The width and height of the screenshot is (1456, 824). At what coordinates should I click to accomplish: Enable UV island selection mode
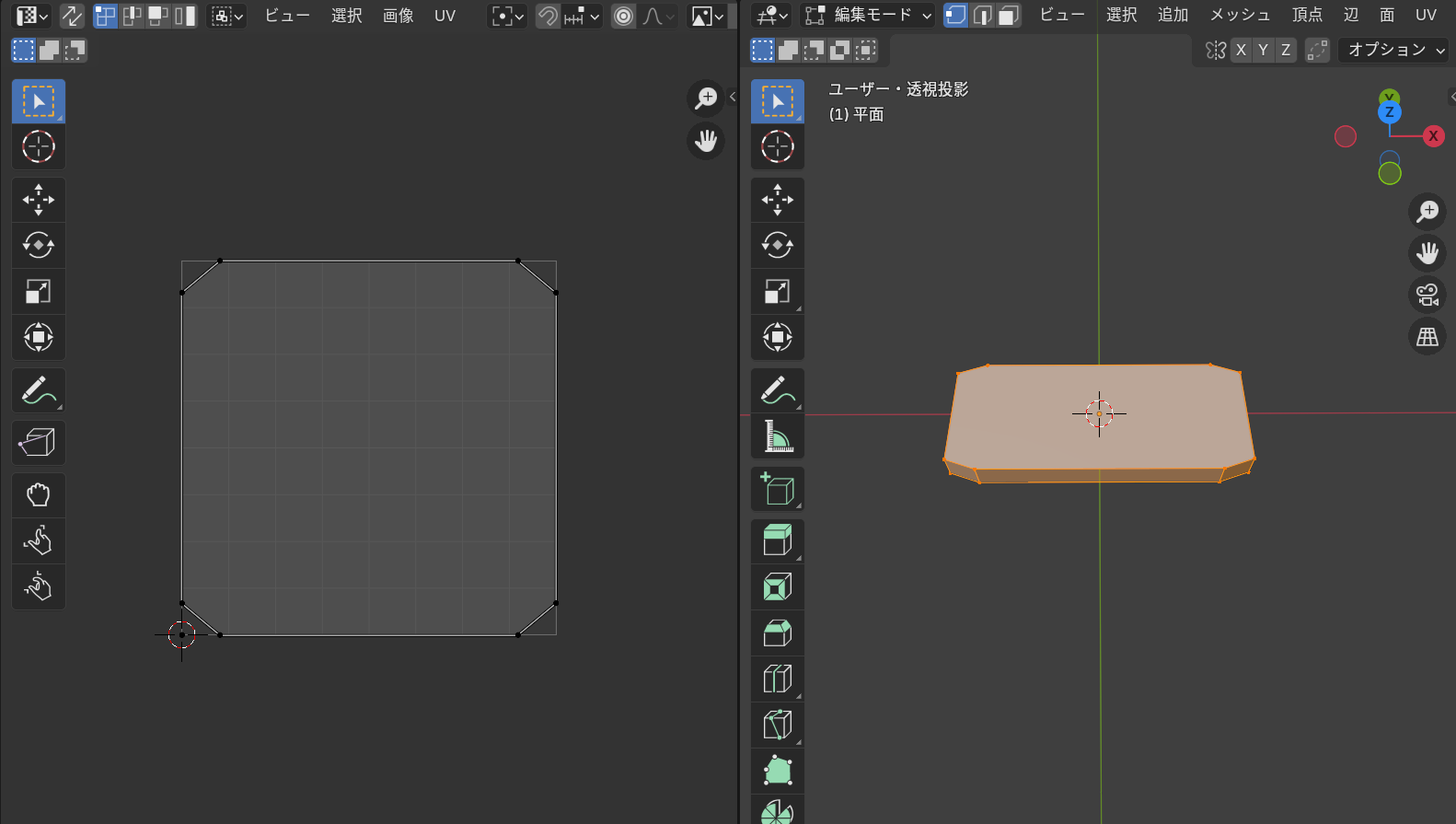[x=185, y=16]
